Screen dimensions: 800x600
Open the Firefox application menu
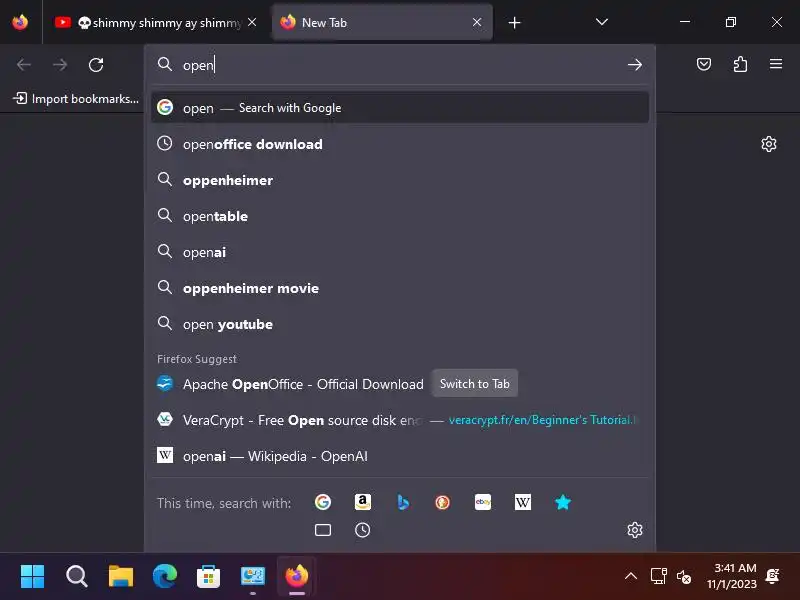(776, 64)
